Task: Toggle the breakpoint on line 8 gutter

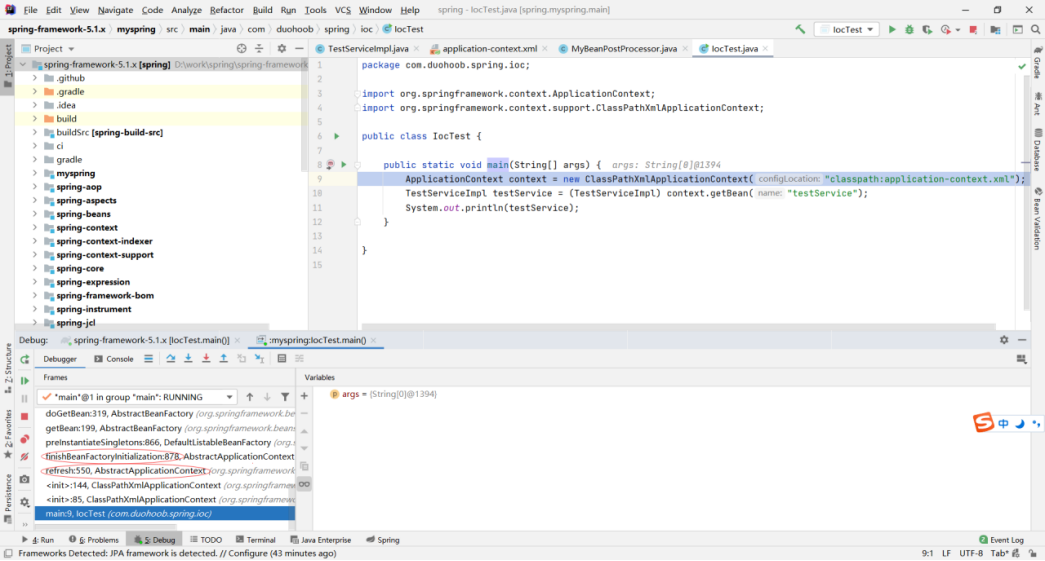Action: tap(330, 165)
